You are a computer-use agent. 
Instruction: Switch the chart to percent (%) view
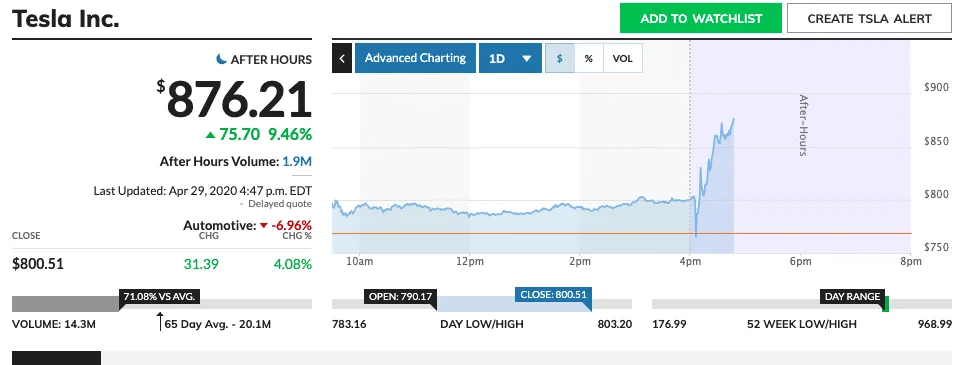(588, 59)
